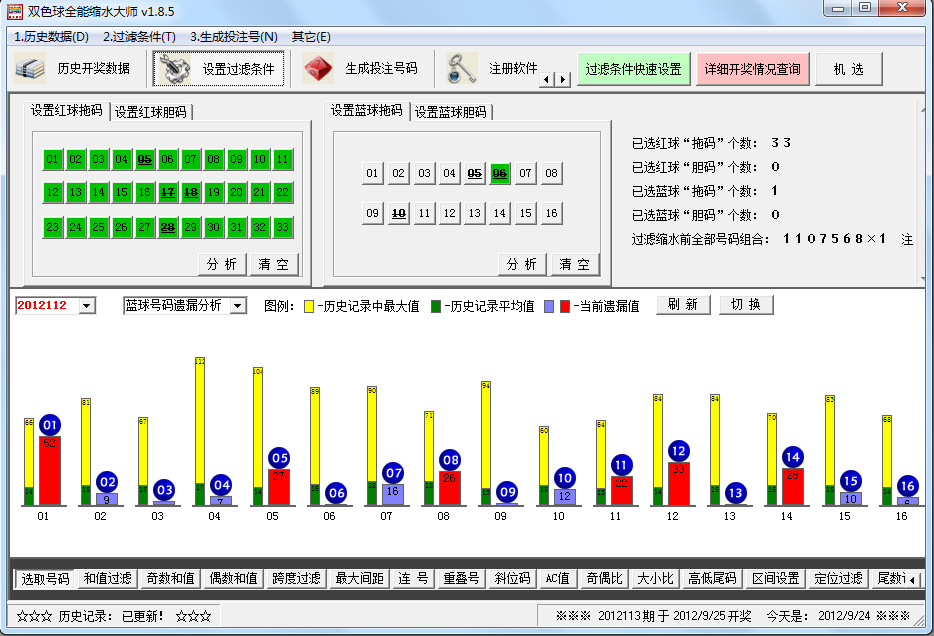Open the 定位过滤 bottom tab

838,578
